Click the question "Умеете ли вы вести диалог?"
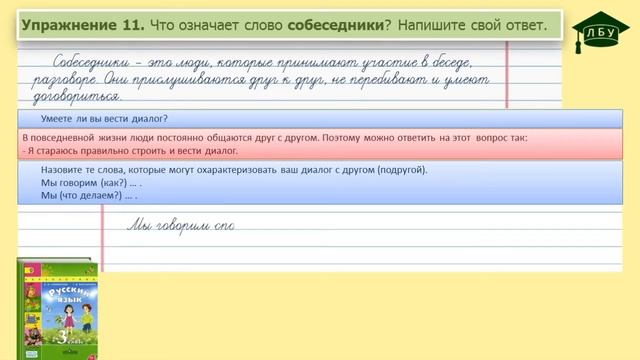This screenshot has height=360, width=640. click(104, 119)
